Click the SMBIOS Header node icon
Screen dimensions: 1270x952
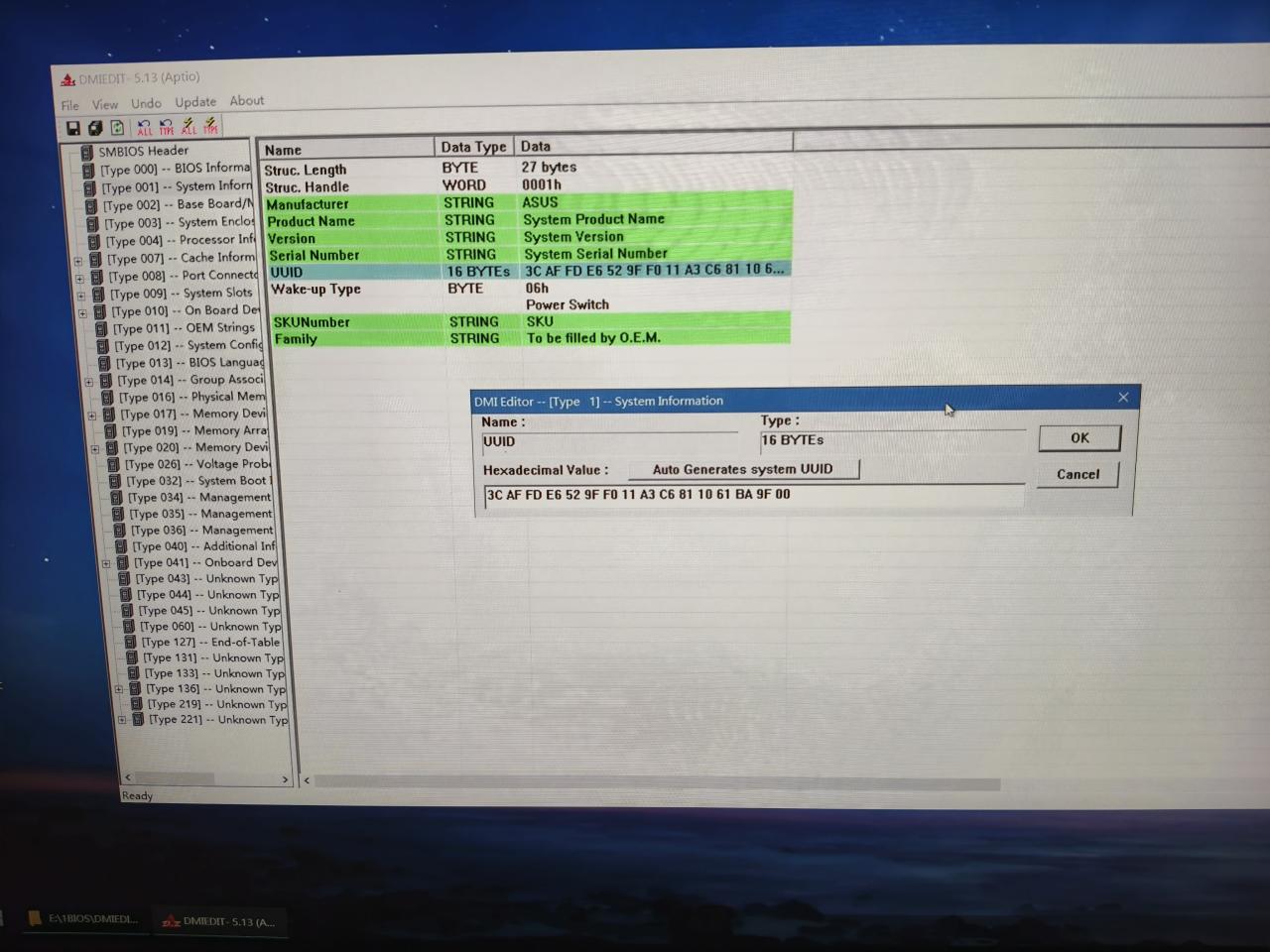86,152
